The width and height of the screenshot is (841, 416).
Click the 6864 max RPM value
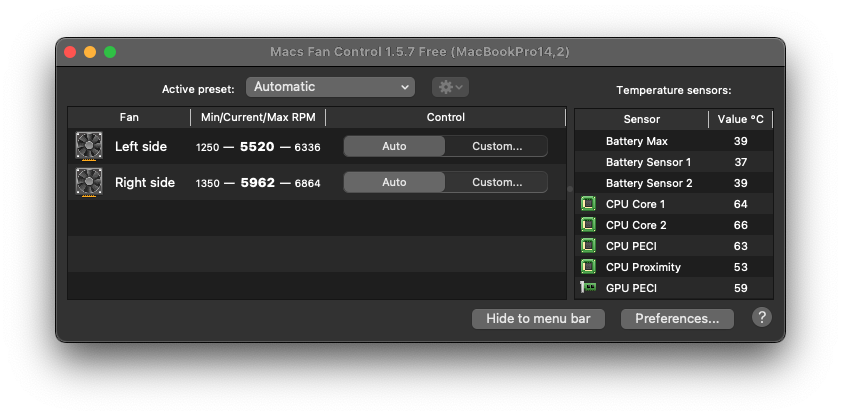click(x=307, y=183)
